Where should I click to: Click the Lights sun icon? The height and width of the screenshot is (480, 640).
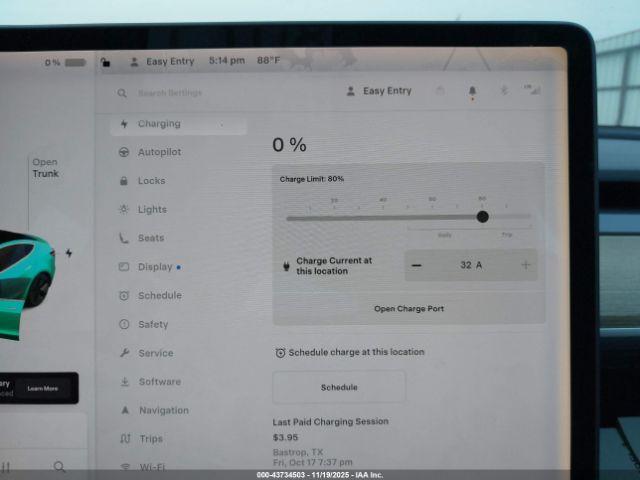point(124,209)
